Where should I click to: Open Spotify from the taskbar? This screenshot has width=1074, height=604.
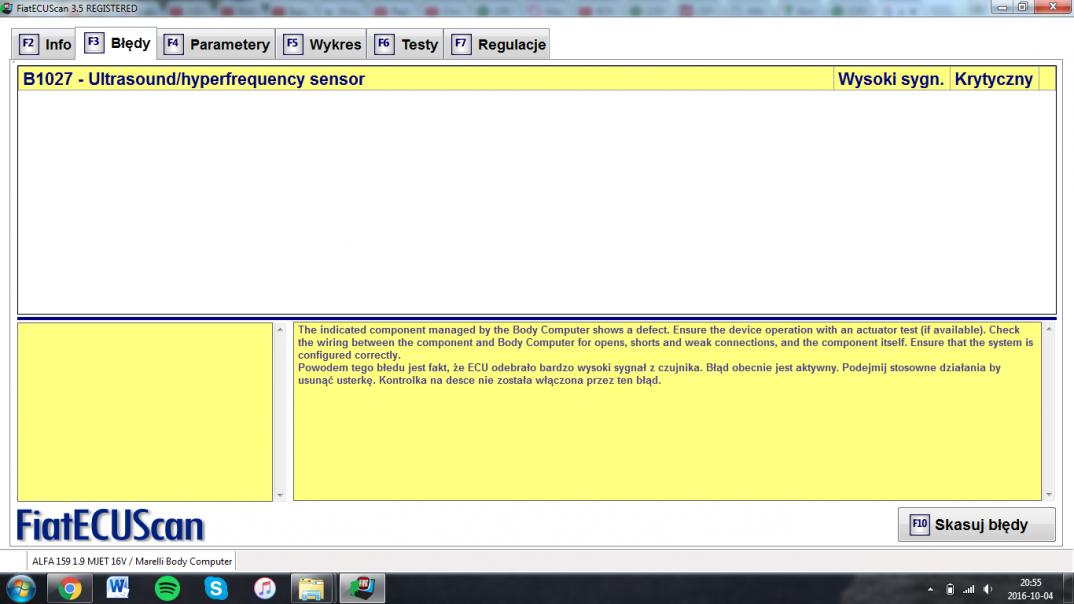tap(167, 588)
